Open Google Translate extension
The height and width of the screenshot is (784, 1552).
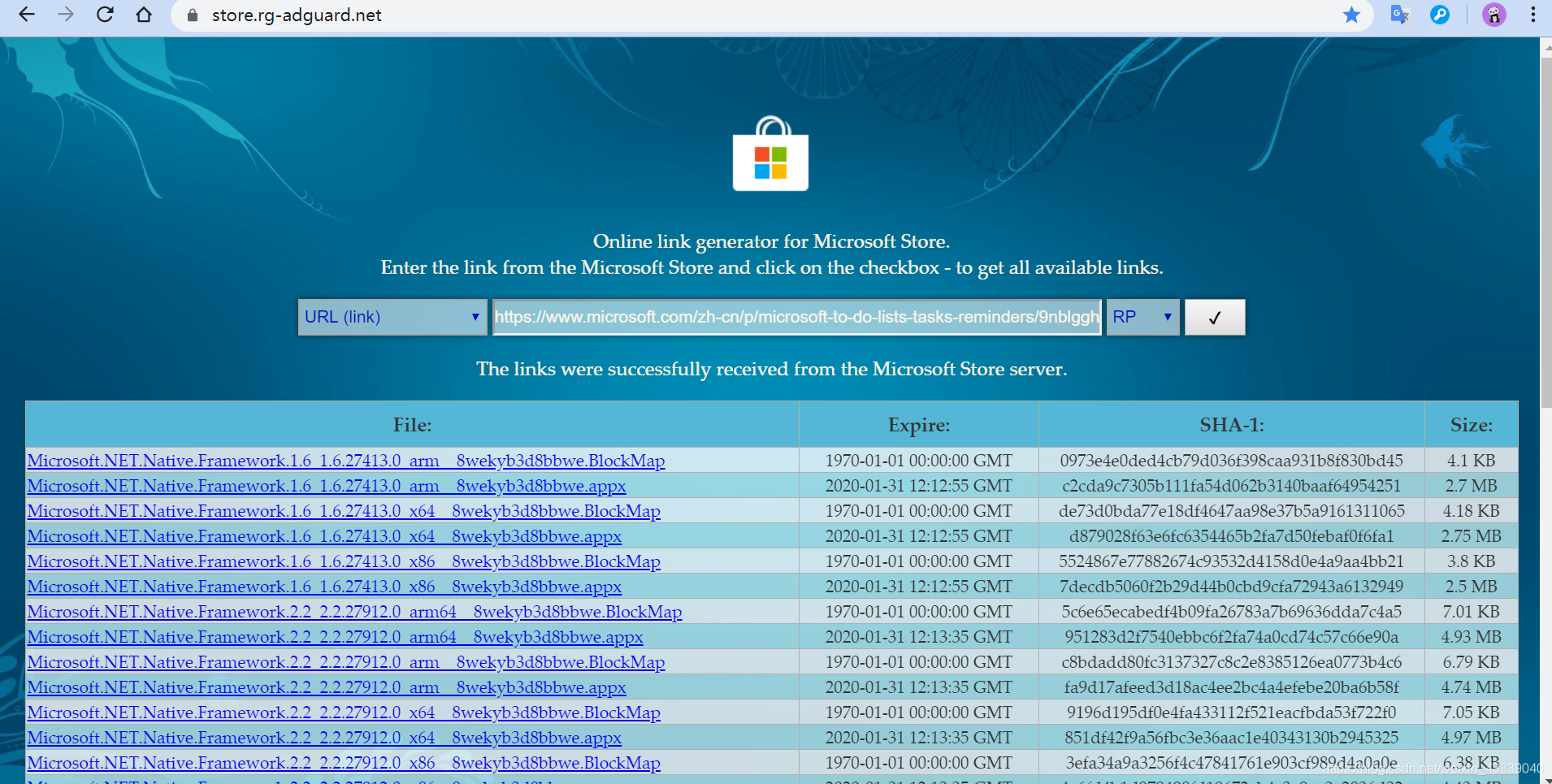tap(1399, 15)
